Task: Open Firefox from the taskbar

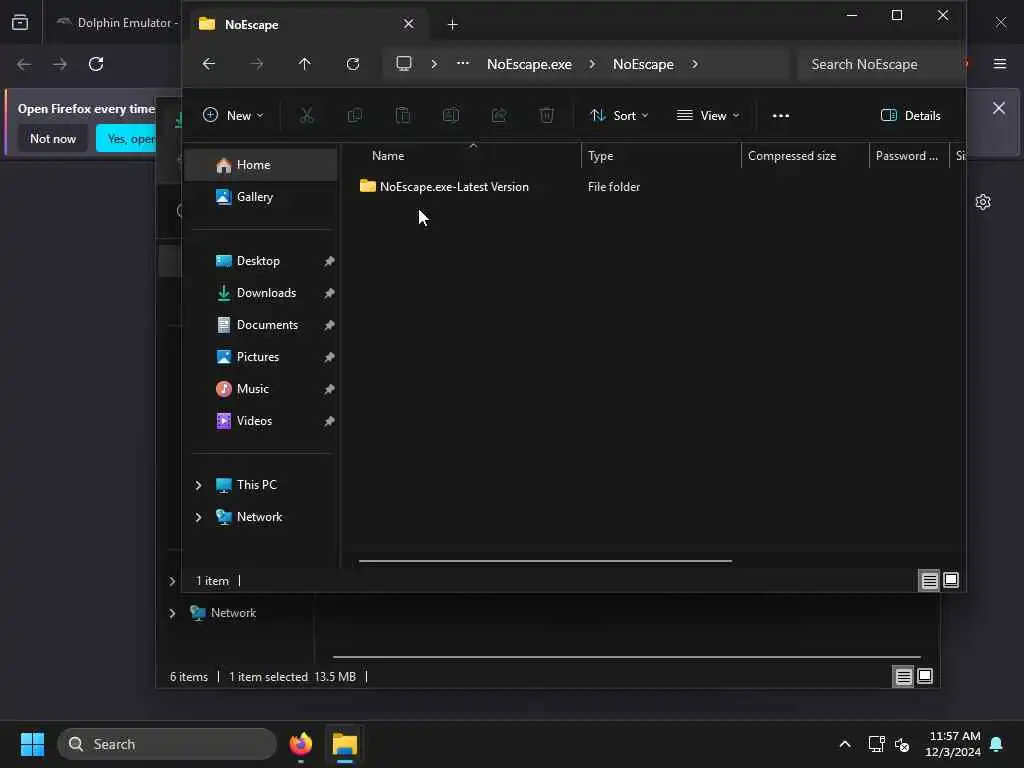Action: pyautogui.click(x=301, y=744)
